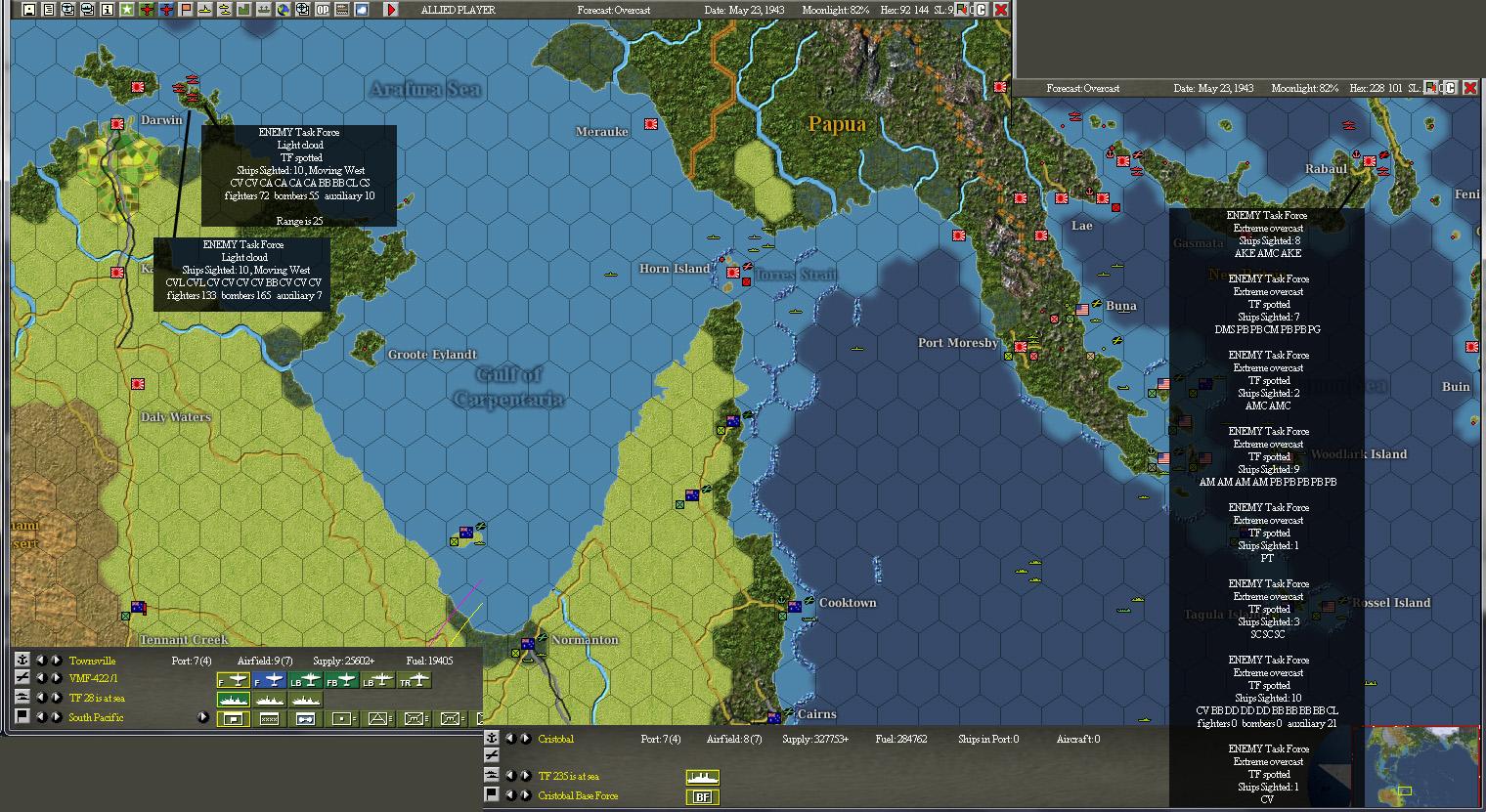Click the 'Supply: 25602+' text in Townsville row

click(343, 661)
